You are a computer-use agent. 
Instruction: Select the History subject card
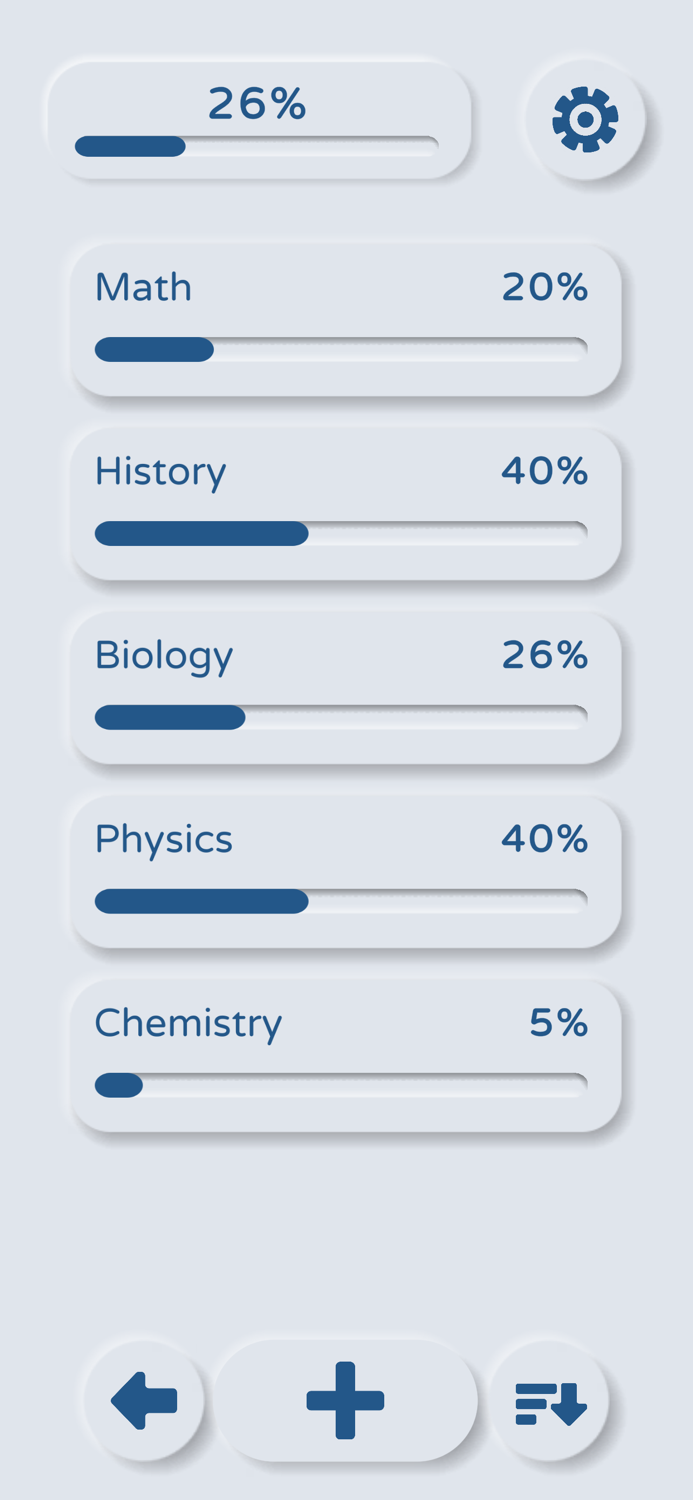pyautogui.click(x=346, y=502)
